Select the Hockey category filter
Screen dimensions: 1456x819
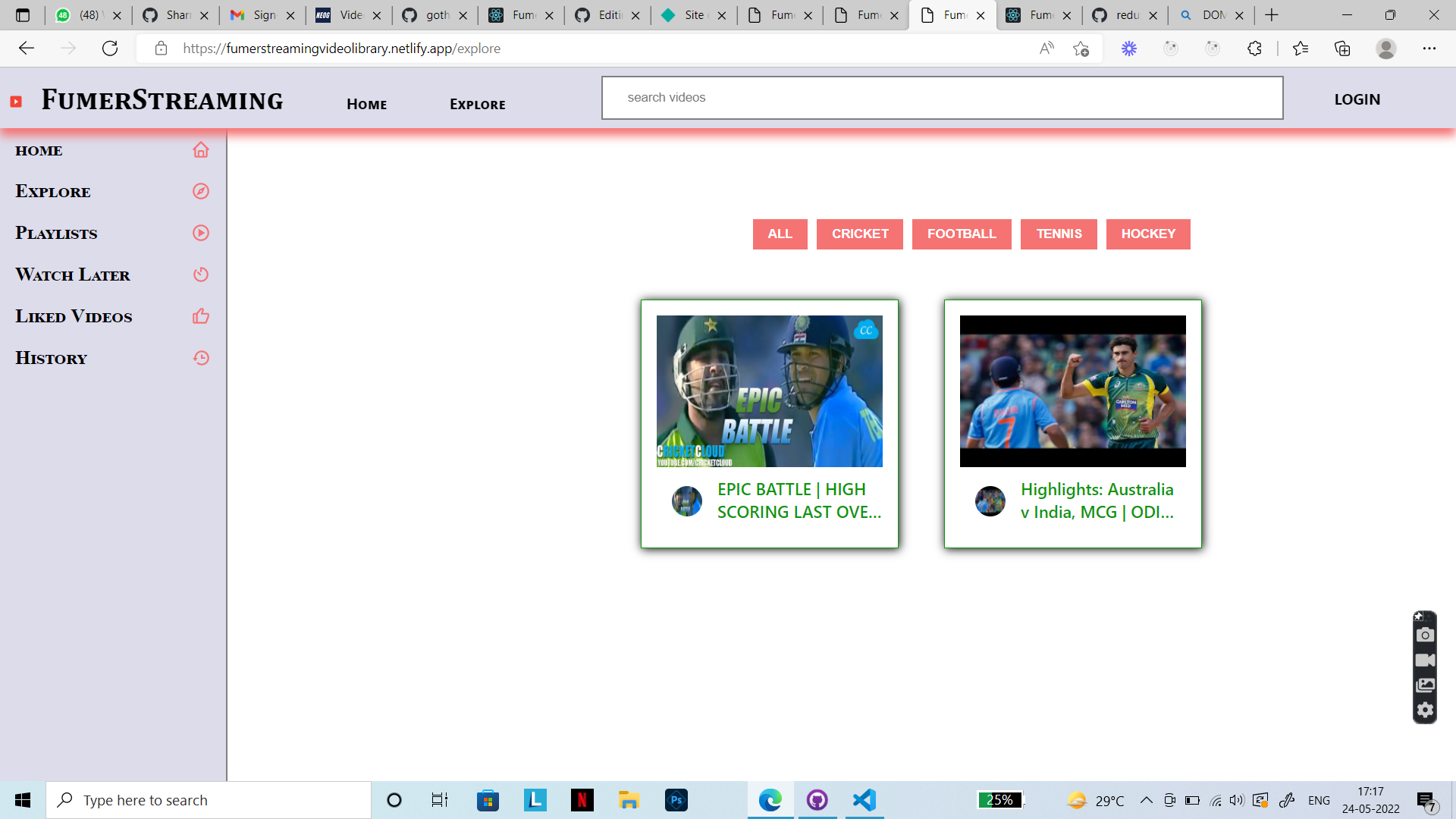click(x=1147, y=234)
